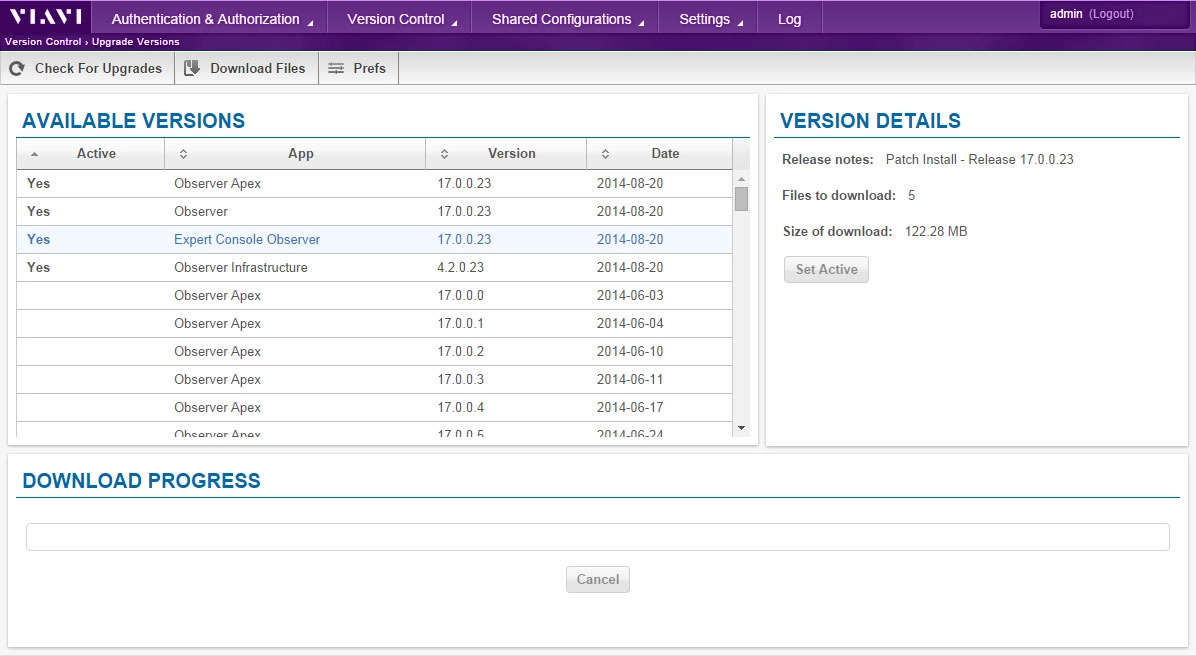Select the Expert Console Observer row
This screenshot has width=1196, height=656.
(375, 240)
